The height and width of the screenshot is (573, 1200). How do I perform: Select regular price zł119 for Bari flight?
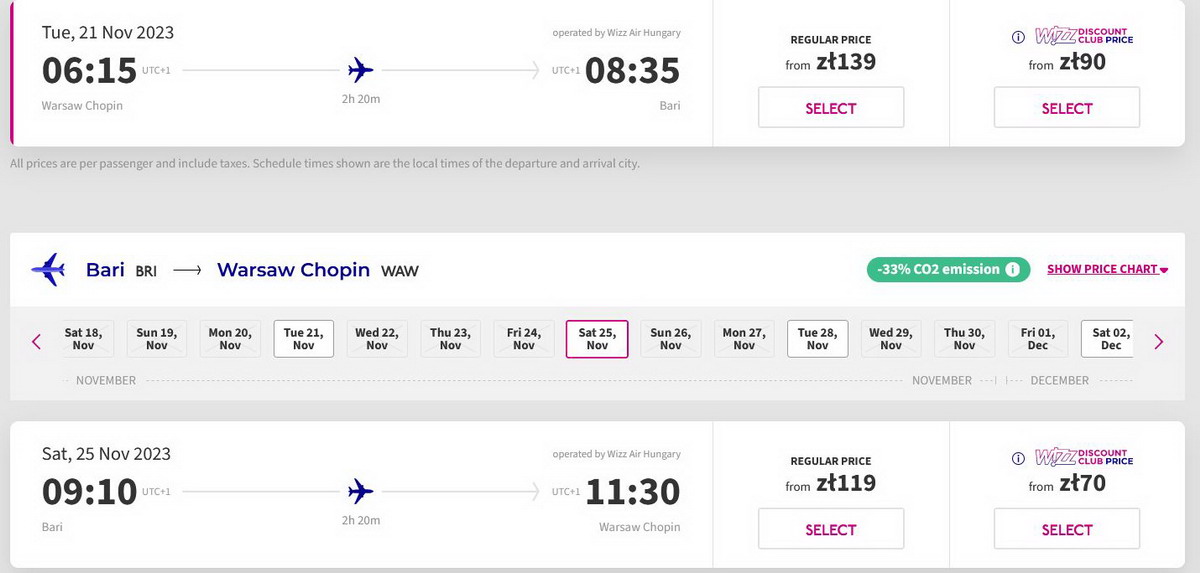click(x=831, y=529)
